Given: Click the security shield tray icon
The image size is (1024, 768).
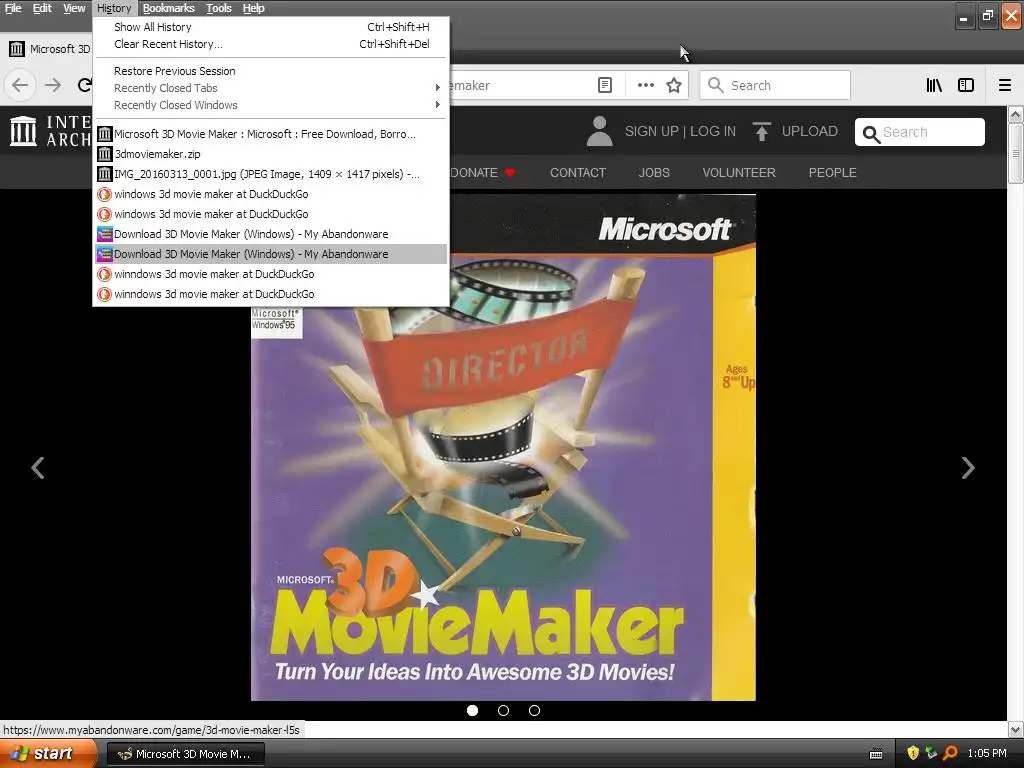Looking at the screenshot, I should tap(913, 753).
